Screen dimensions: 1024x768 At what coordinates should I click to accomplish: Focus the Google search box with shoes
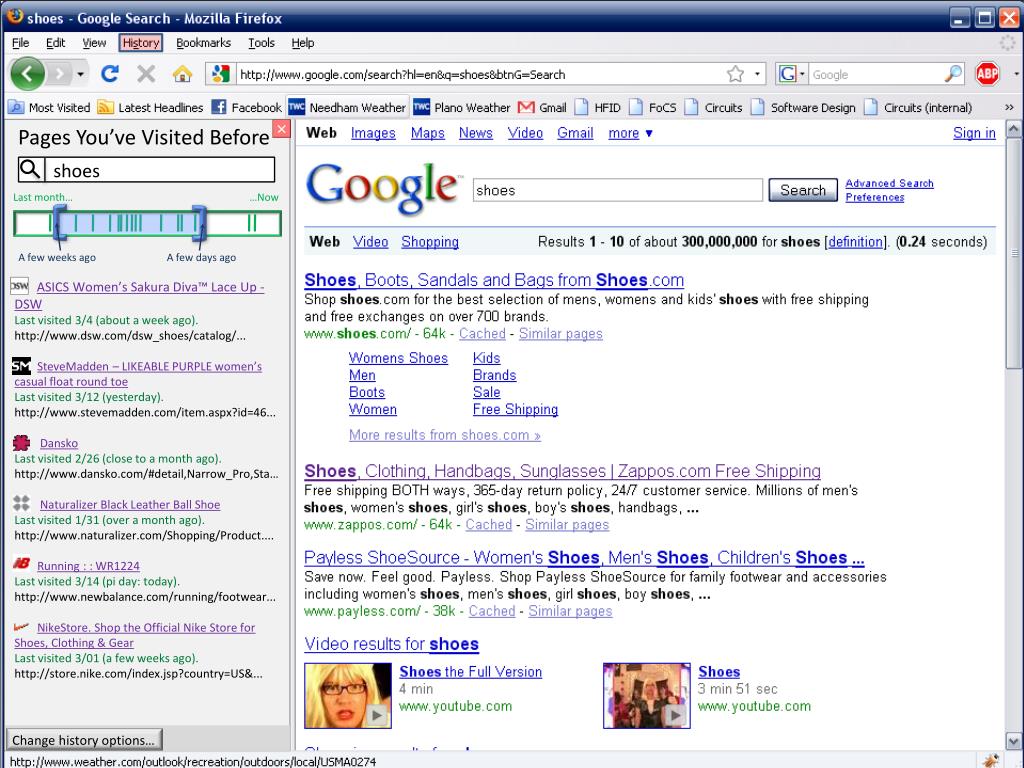tap(617, 190)
